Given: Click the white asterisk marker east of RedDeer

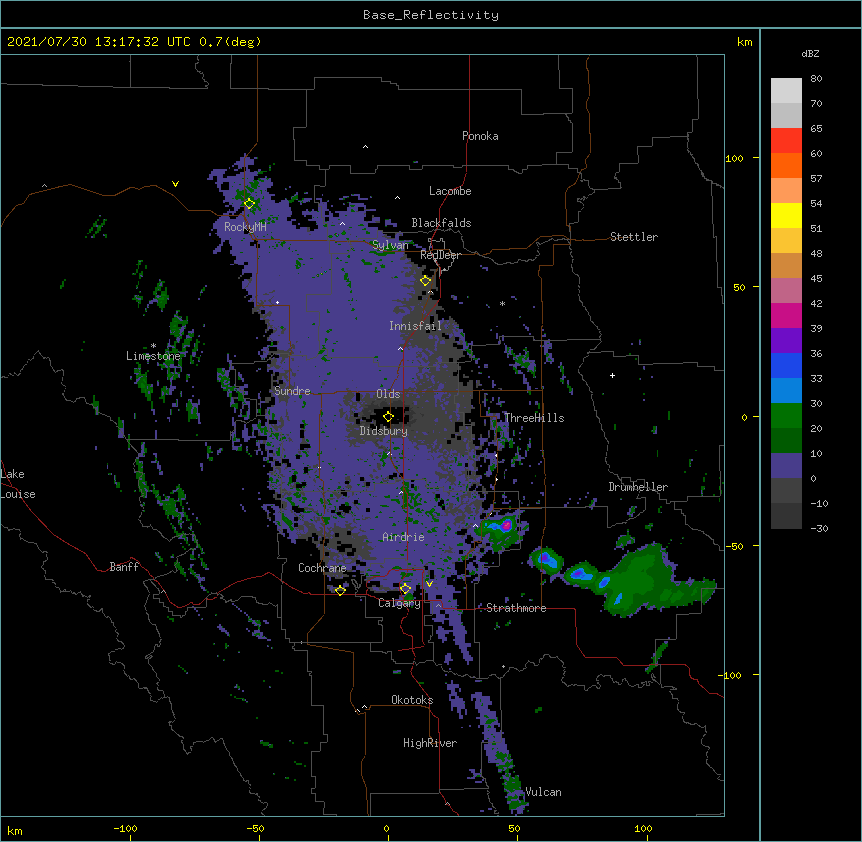Looking at the screenshot, I should coord(502,304).
